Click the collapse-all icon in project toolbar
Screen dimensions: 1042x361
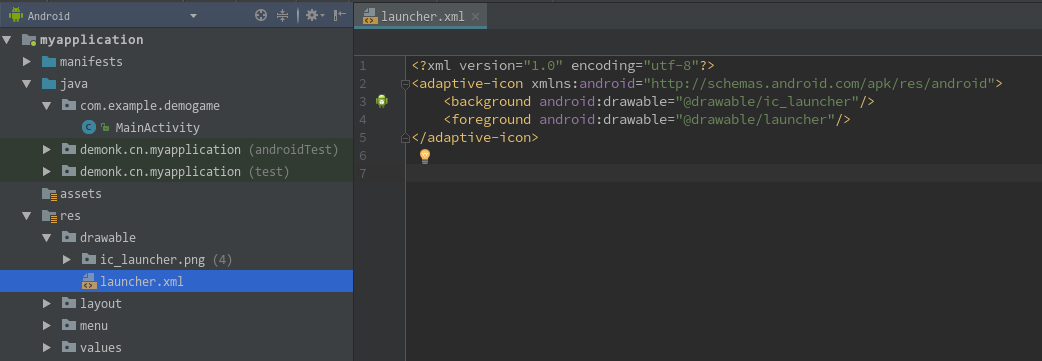(282, 15)
